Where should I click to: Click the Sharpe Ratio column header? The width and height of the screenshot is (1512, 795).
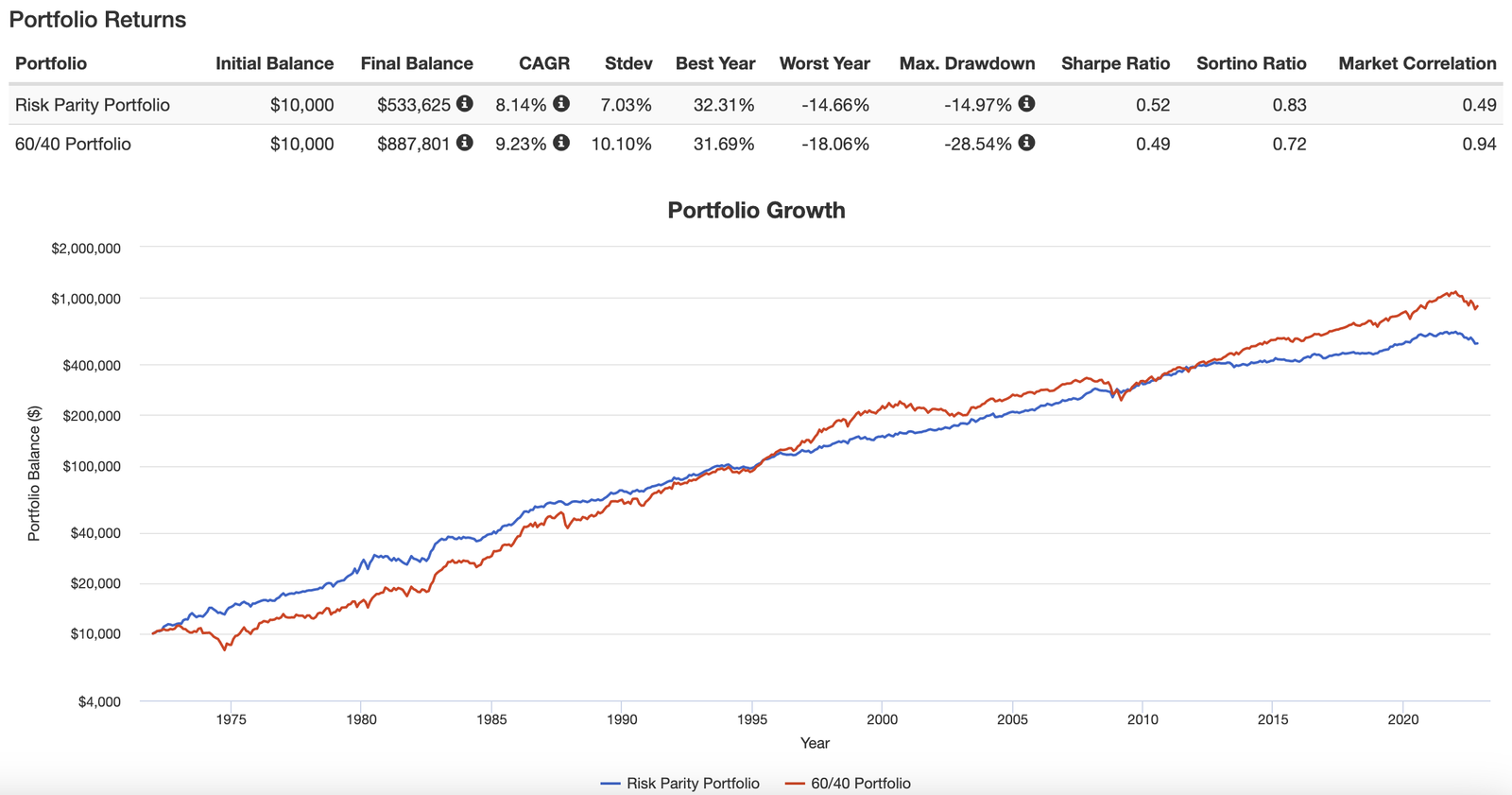[x=1115, y=63]
